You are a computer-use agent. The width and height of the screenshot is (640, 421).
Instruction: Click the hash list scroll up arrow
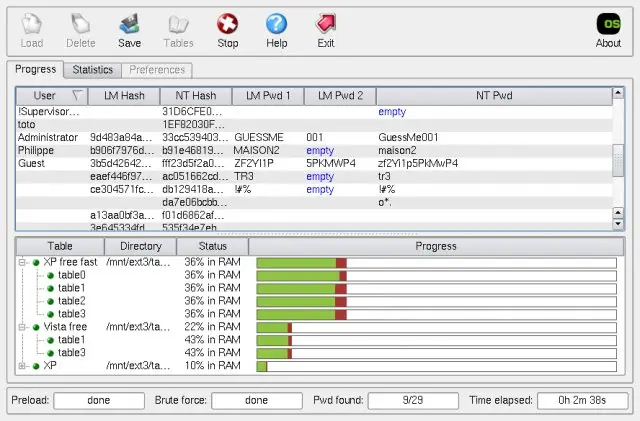tap(618, 93)
